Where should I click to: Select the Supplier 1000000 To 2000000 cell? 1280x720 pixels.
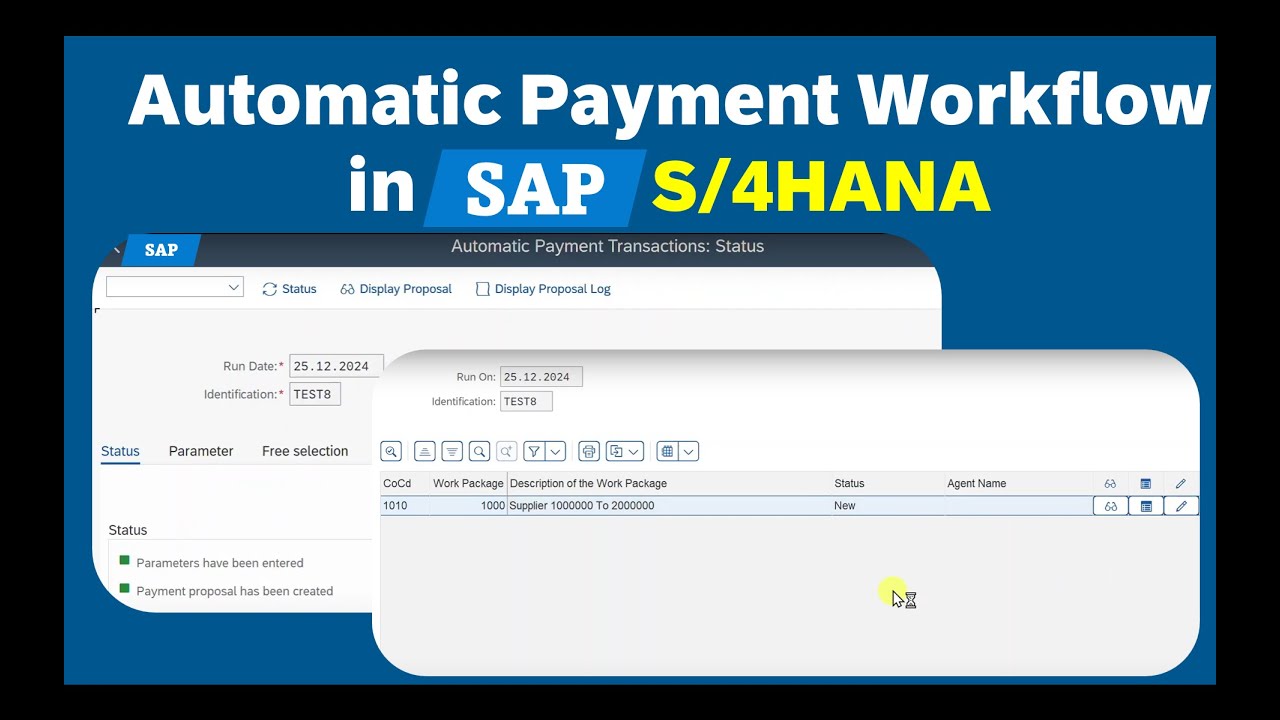click(x=670, y=506)
